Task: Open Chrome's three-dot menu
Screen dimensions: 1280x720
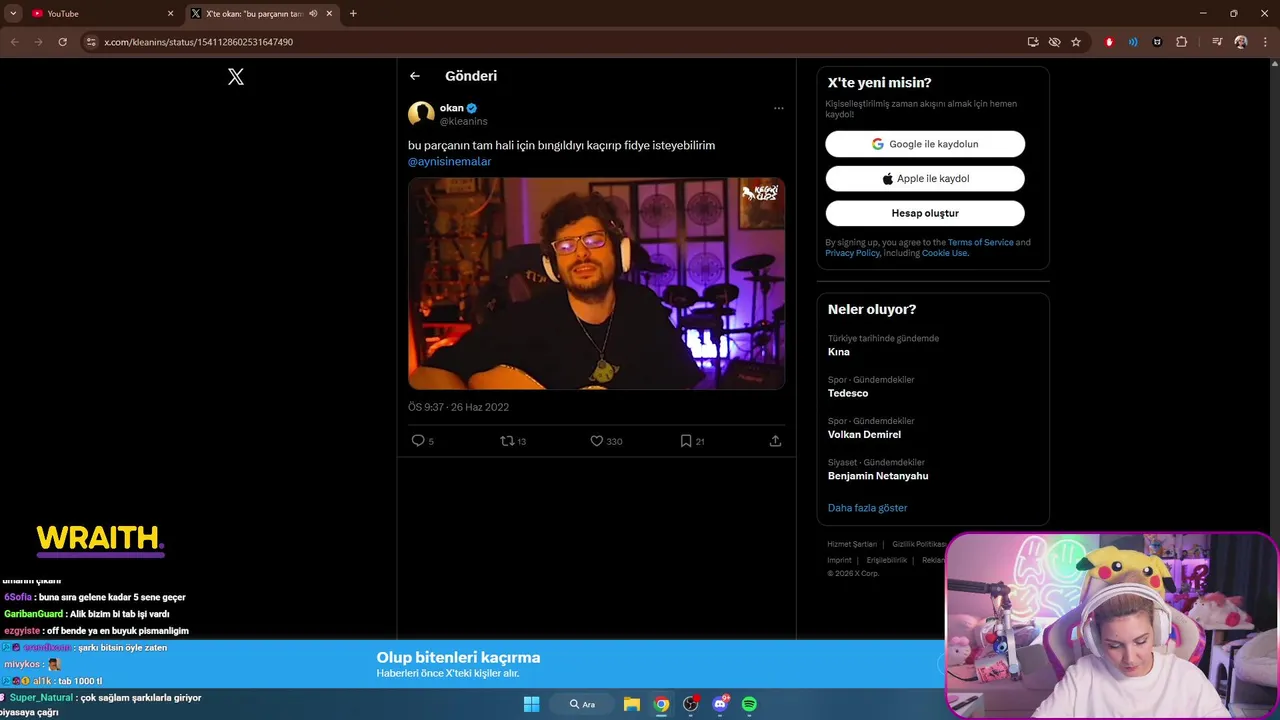Action: pyautogui.click(x=1265, y=42)
